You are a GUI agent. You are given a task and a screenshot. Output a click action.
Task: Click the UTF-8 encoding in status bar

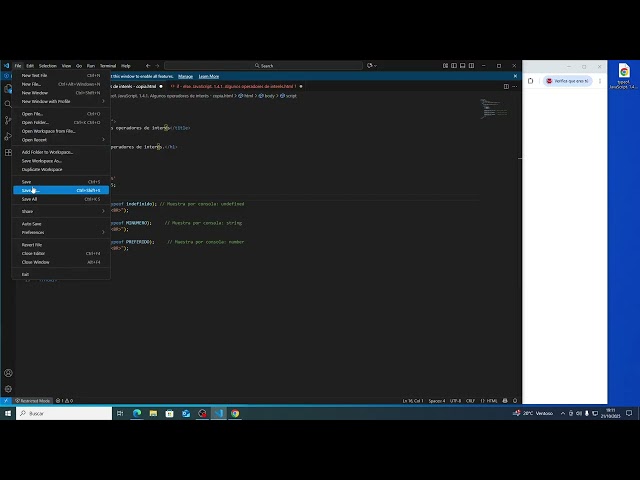click(456, 401)
